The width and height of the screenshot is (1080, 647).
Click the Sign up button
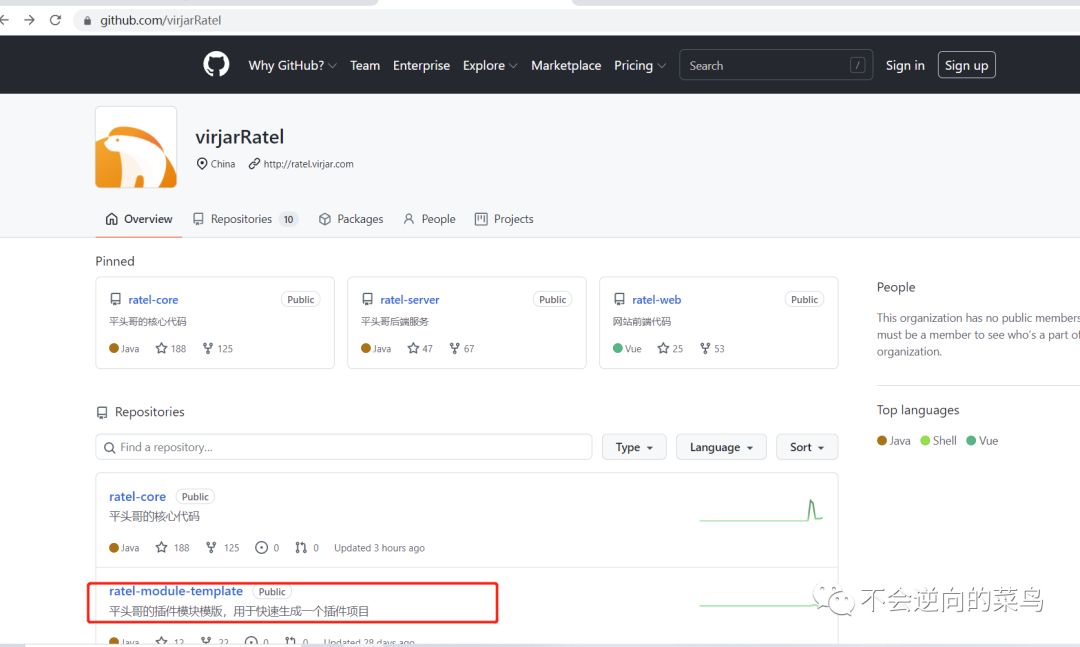tap(966, 65)
